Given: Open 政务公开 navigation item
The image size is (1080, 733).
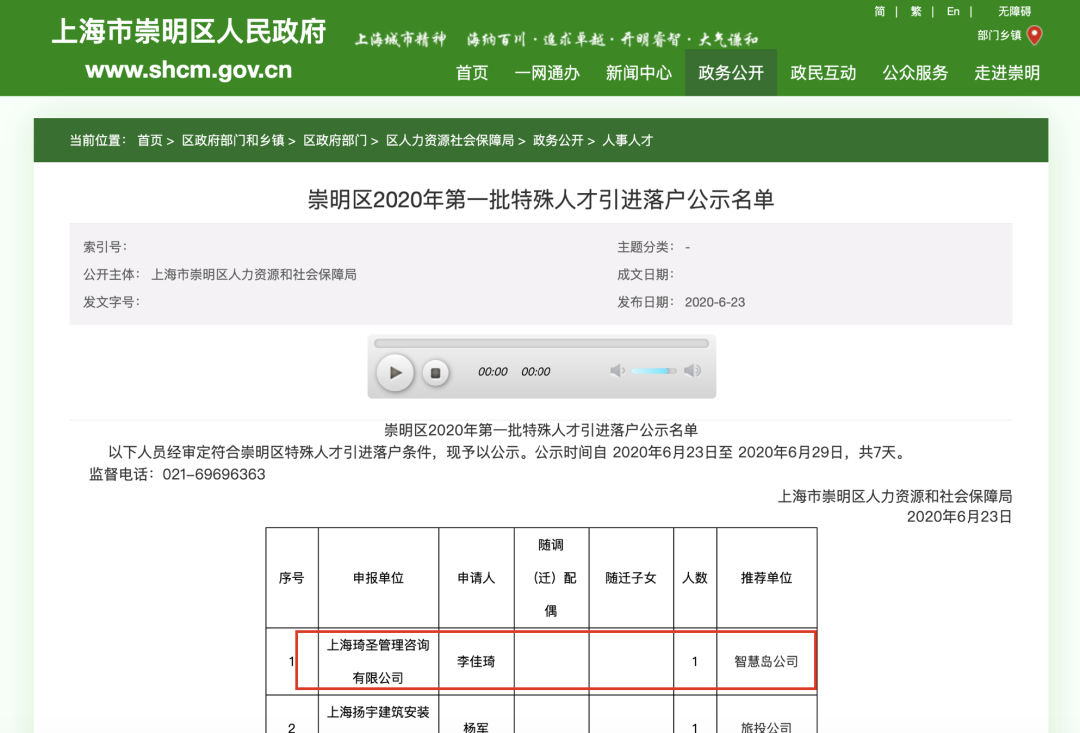Looking at the screenshot, I should 731,73.
